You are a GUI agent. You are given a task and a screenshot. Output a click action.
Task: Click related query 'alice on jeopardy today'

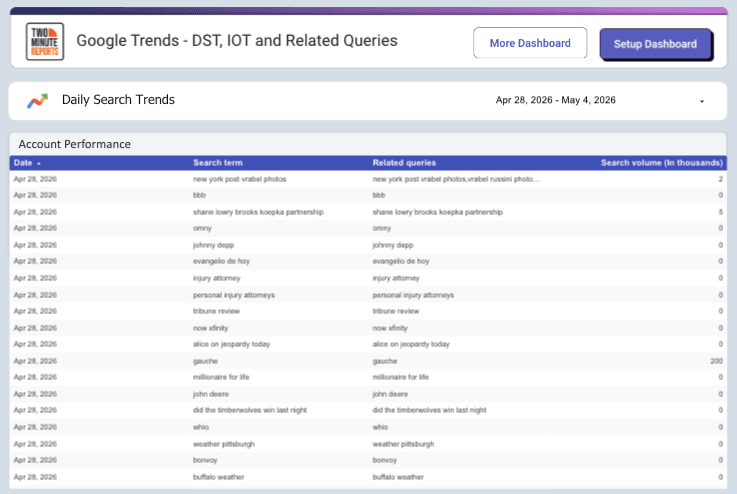(411, 344)
